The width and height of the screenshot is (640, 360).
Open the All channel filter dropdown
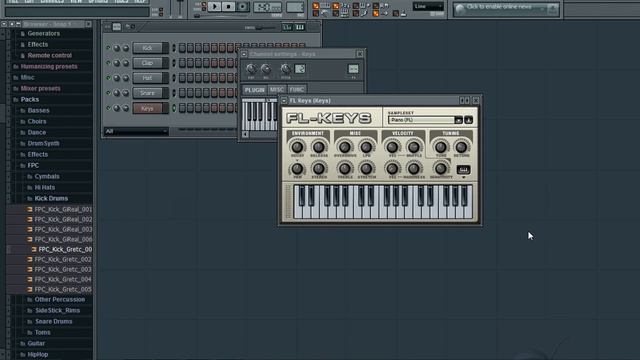pos(136,131)
